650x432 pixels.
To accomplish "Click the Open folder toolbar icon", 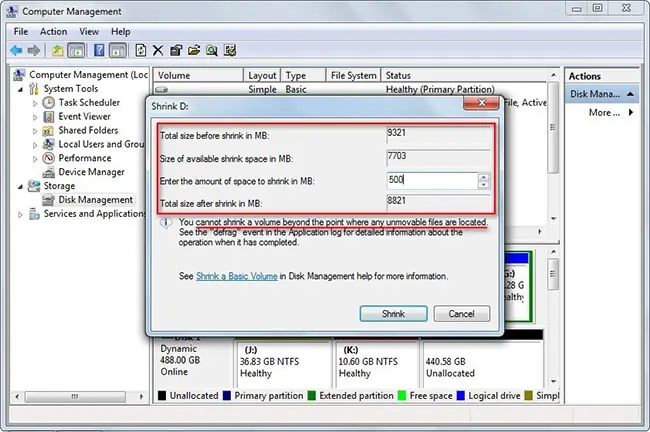I will point(194,51).
